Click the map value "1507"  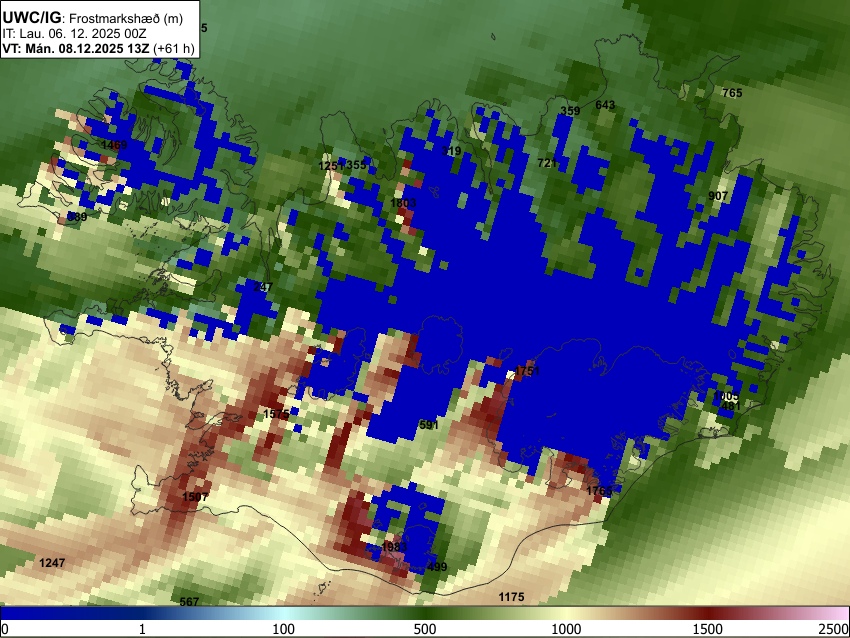click(195, 497)
